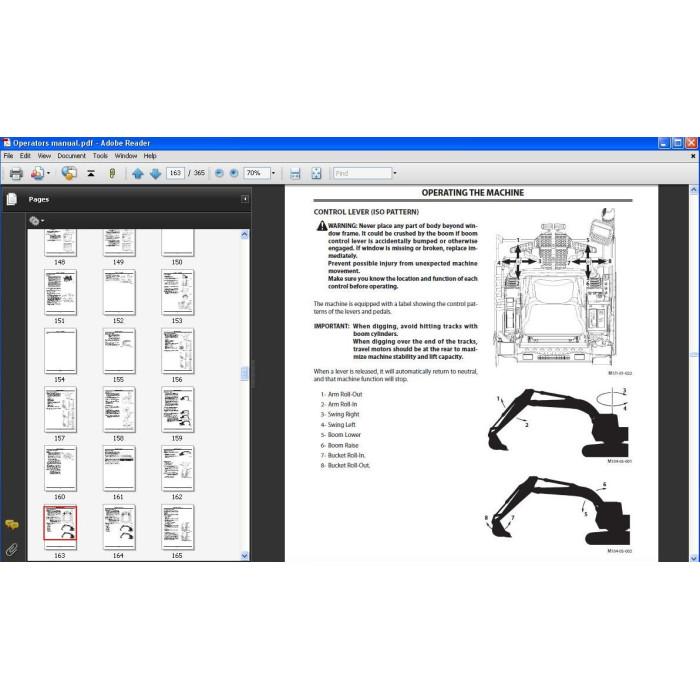Click inside the Find search box
Image resolution: width=700 pixels, height=700 pixels.
[x=362, y=173]
